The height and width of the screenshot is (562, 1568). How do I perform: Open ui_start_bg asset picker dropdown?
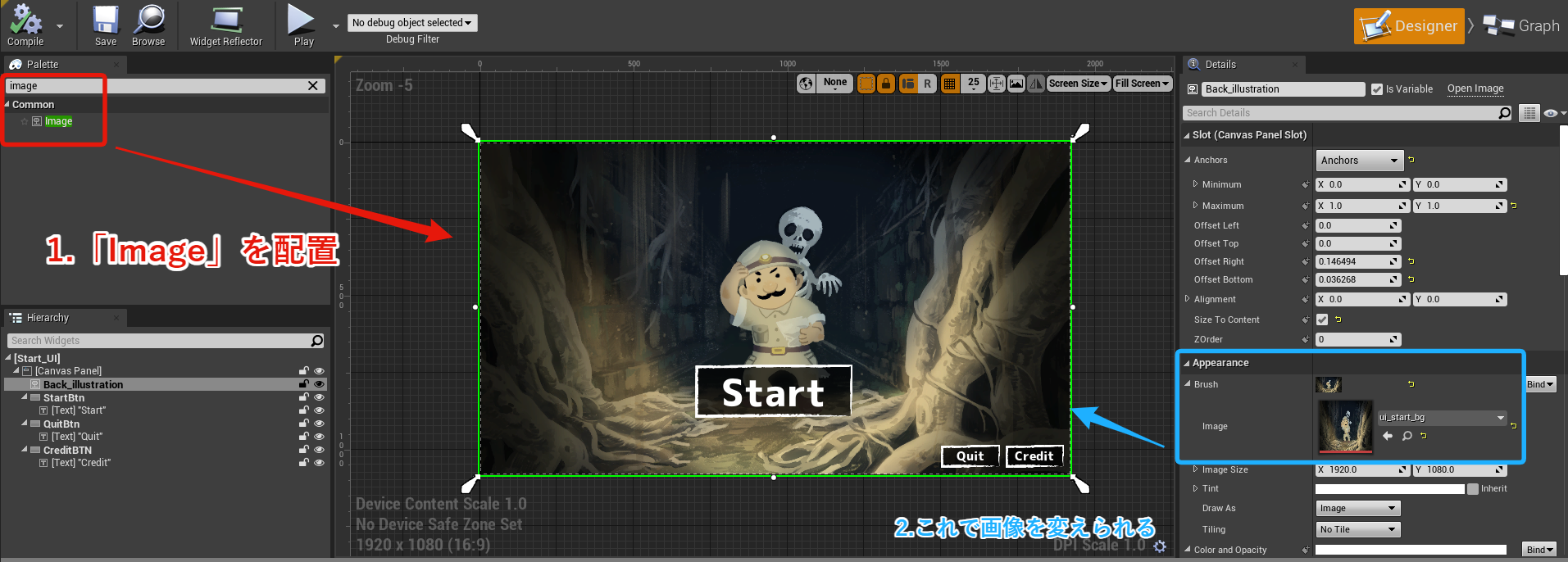click(x=1442, y=418)
